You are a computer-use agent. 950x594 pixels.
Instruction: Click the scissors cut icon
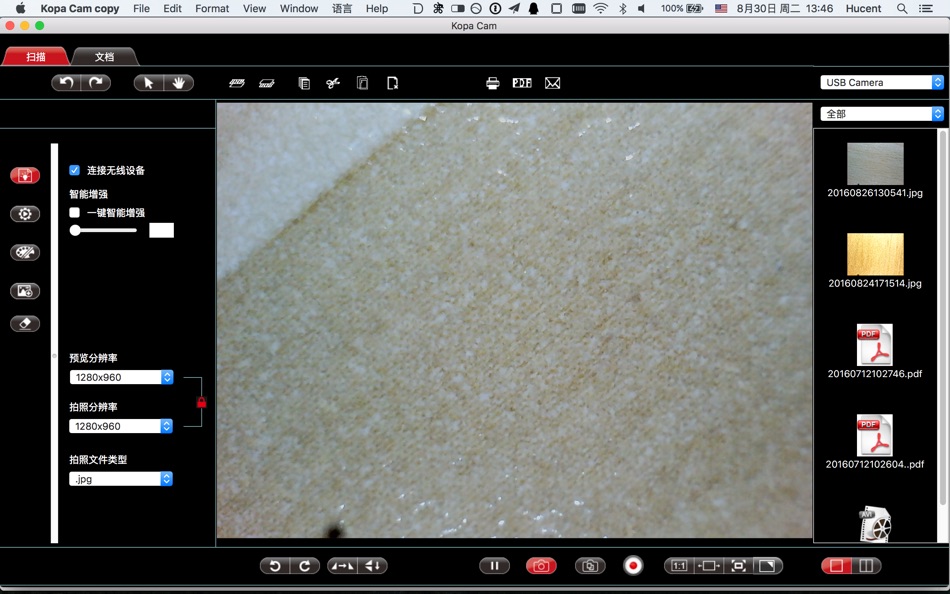pos(333,83)
